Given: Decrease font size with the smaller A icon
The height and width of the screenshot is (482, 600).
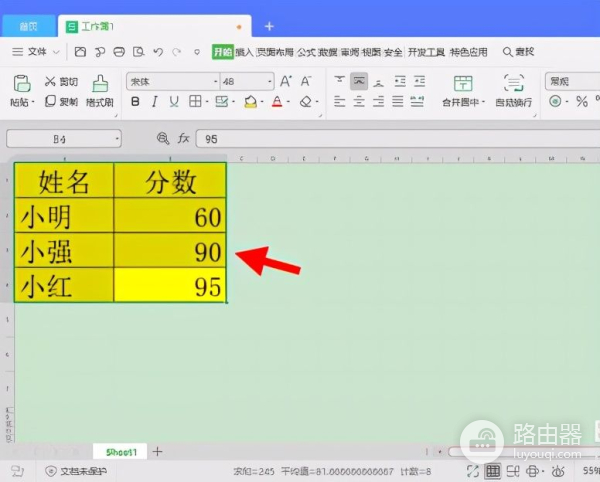Looking at the screenshot, I should (x=305, y=81).
